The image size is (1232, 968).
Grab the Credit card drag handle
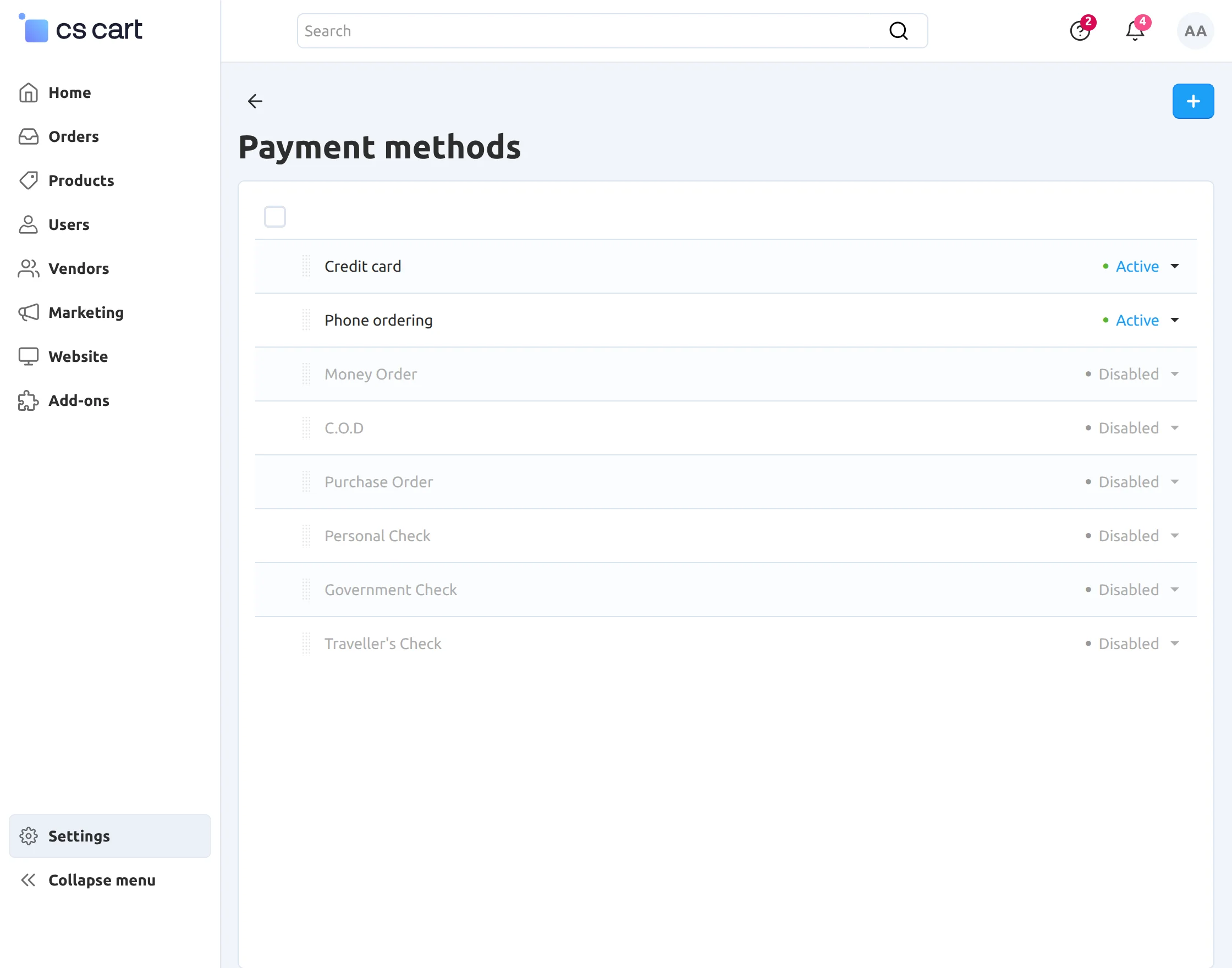coord(306,266)
